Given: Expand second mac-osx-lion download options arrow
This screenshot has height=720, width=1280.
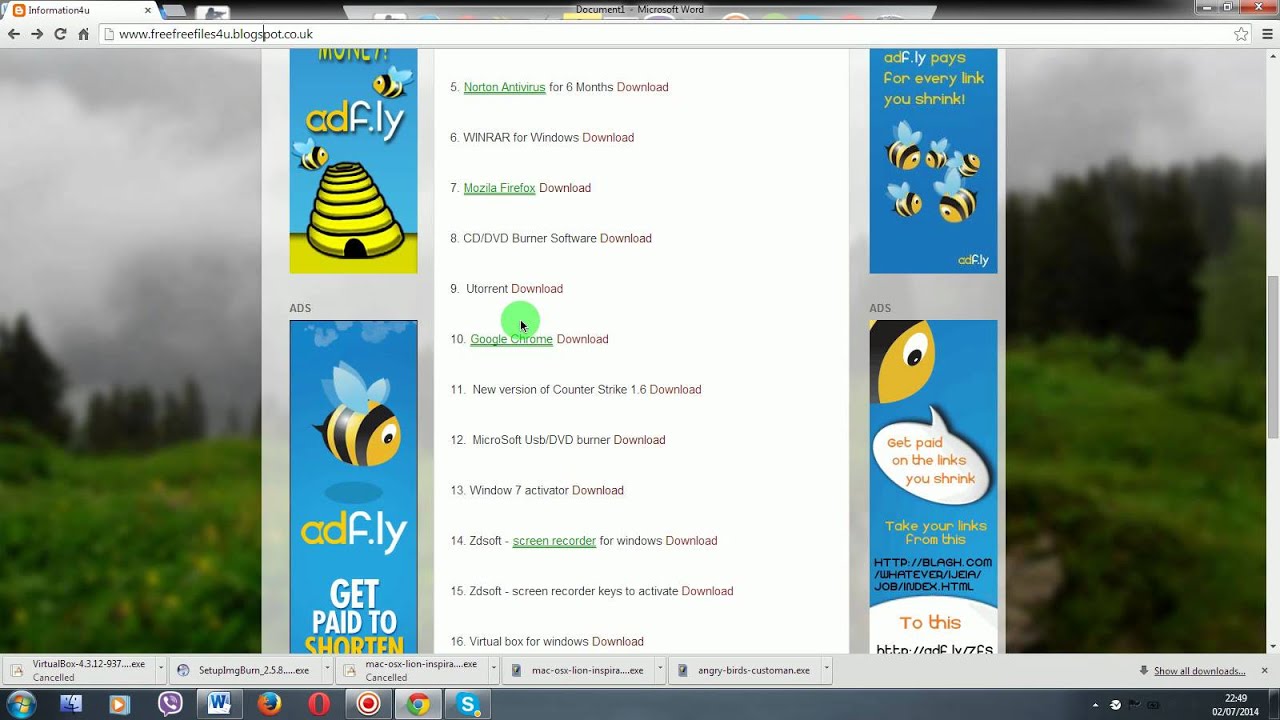Looking at the screenshot, I should (x=661, y=670).
